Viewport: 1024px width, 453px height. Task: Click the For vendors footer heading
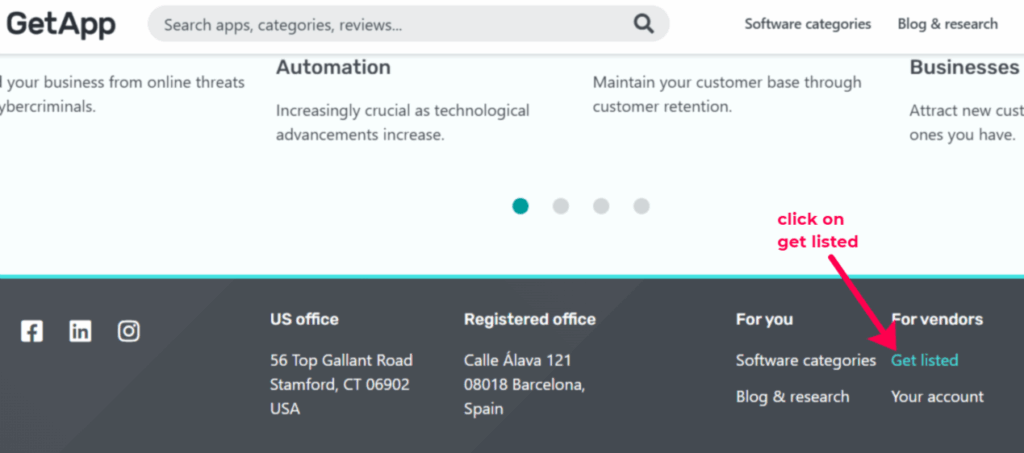[x=937, y=319]
